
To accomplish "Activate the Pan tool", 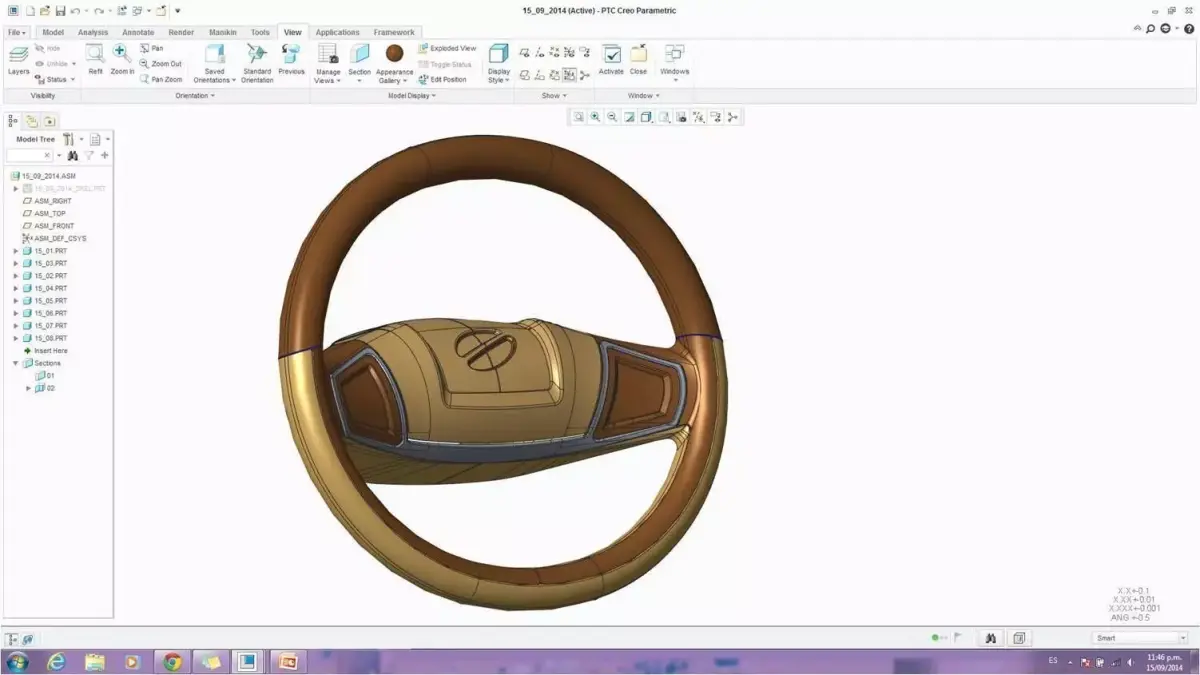I will (x=152, y=48).
